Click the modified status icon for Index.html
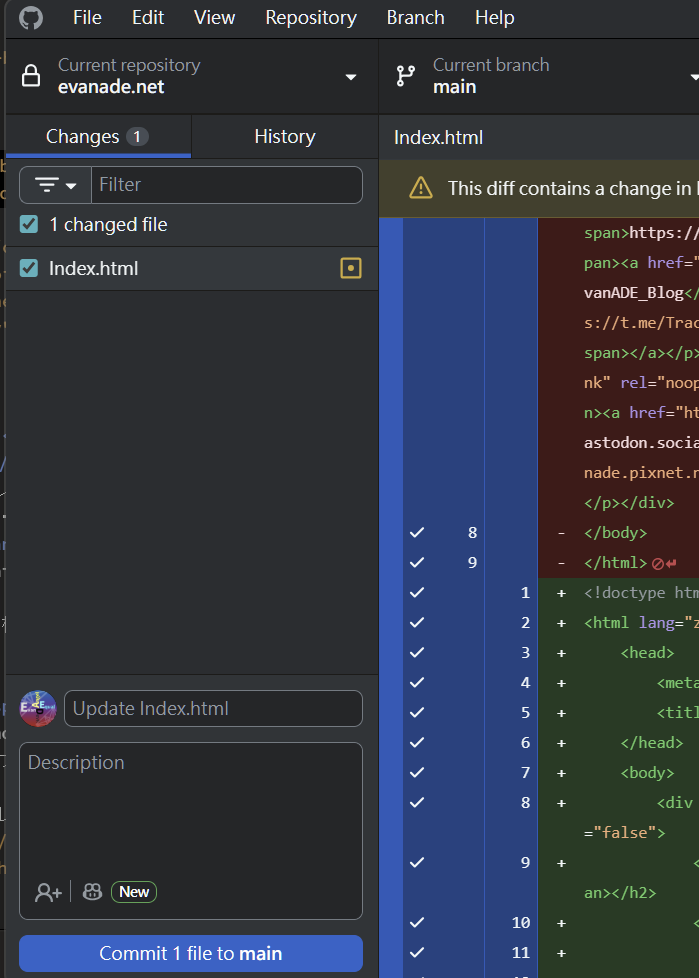 tap(350, 268)
